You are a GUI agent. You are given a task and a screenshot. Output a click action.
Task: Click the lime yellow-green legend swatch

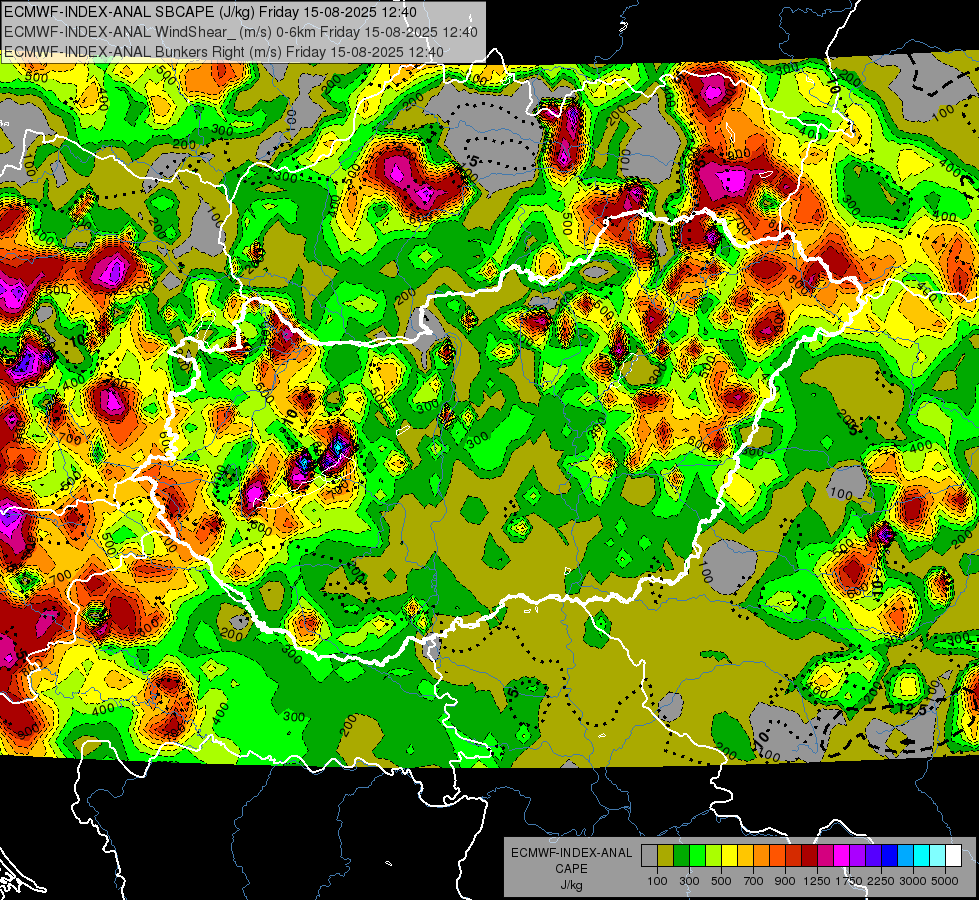(x=714, y=856)
